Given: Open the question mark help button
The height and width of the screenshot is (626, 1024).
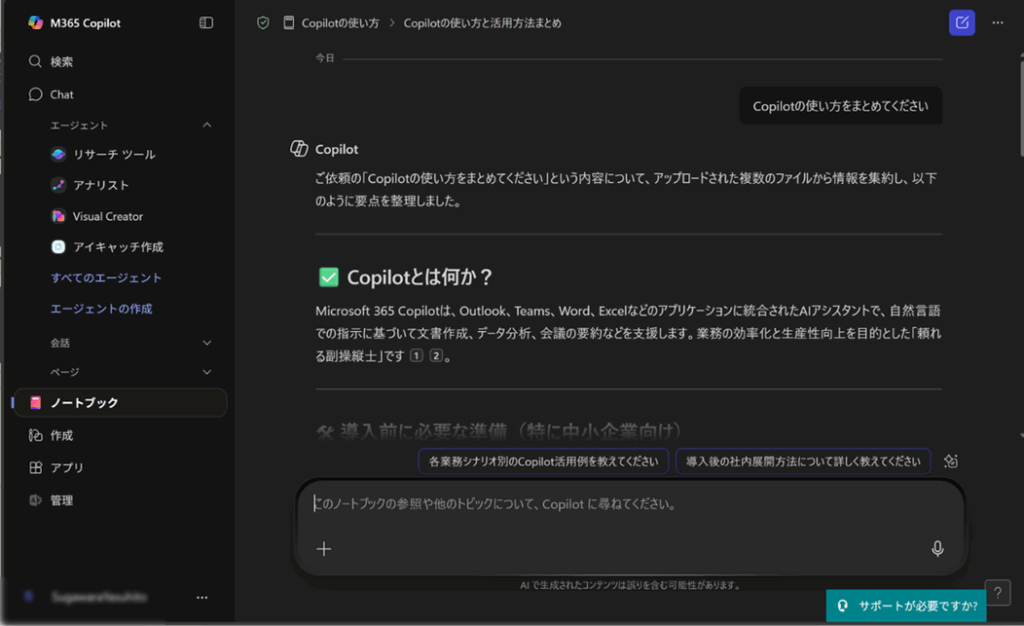Looking at the screenshot, I should [998, 593].
